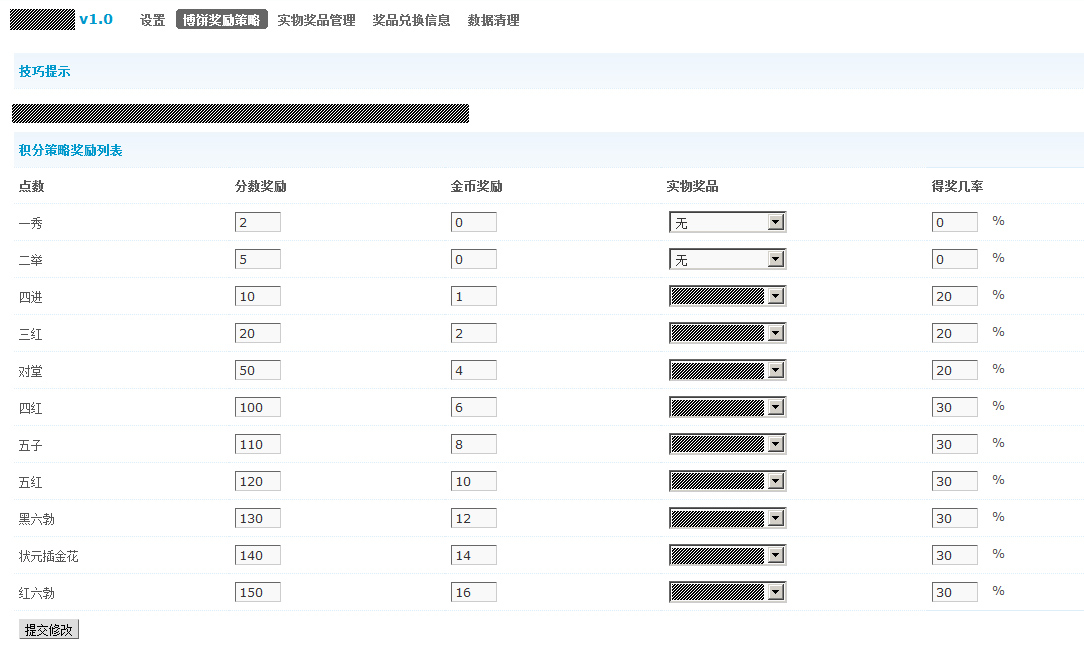The width and height of the screenshot is (1084, 655).
Task: Click 金币奖励 field for 红六勃 row
Action: click(473, 593)
